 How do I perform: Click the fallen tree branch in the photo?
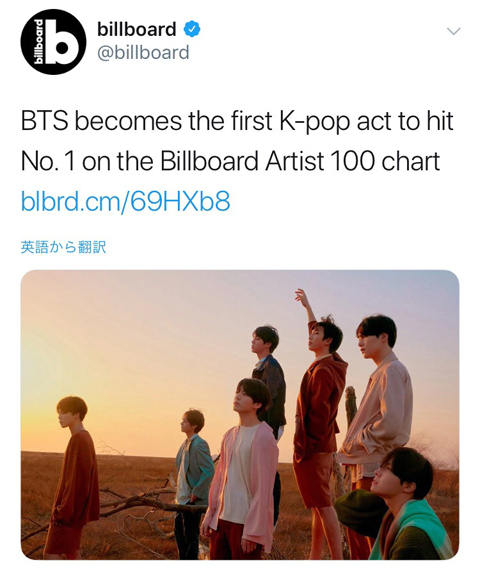point(145,502)
